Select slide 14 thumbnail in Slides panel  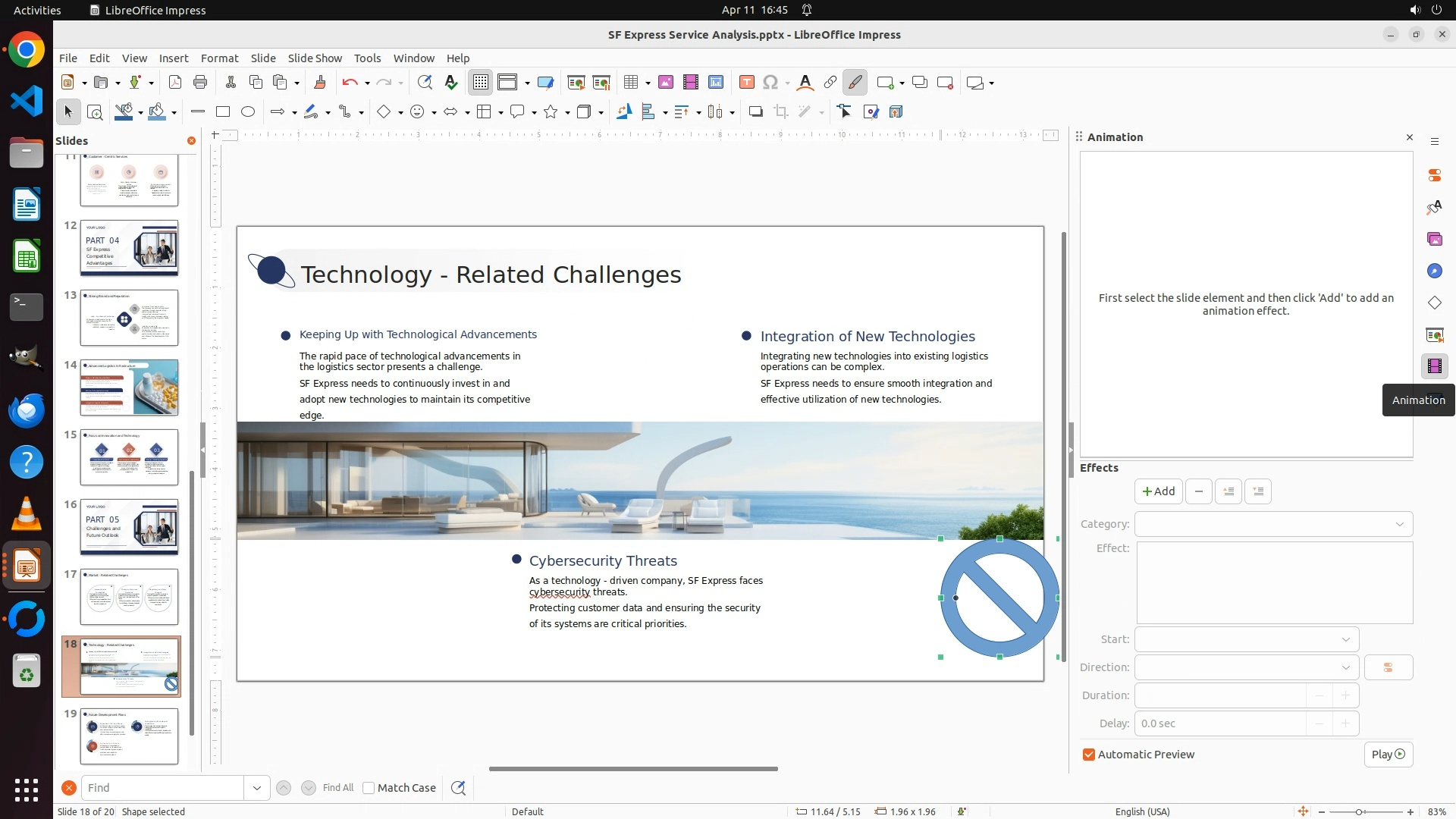[x=129, y=388]
